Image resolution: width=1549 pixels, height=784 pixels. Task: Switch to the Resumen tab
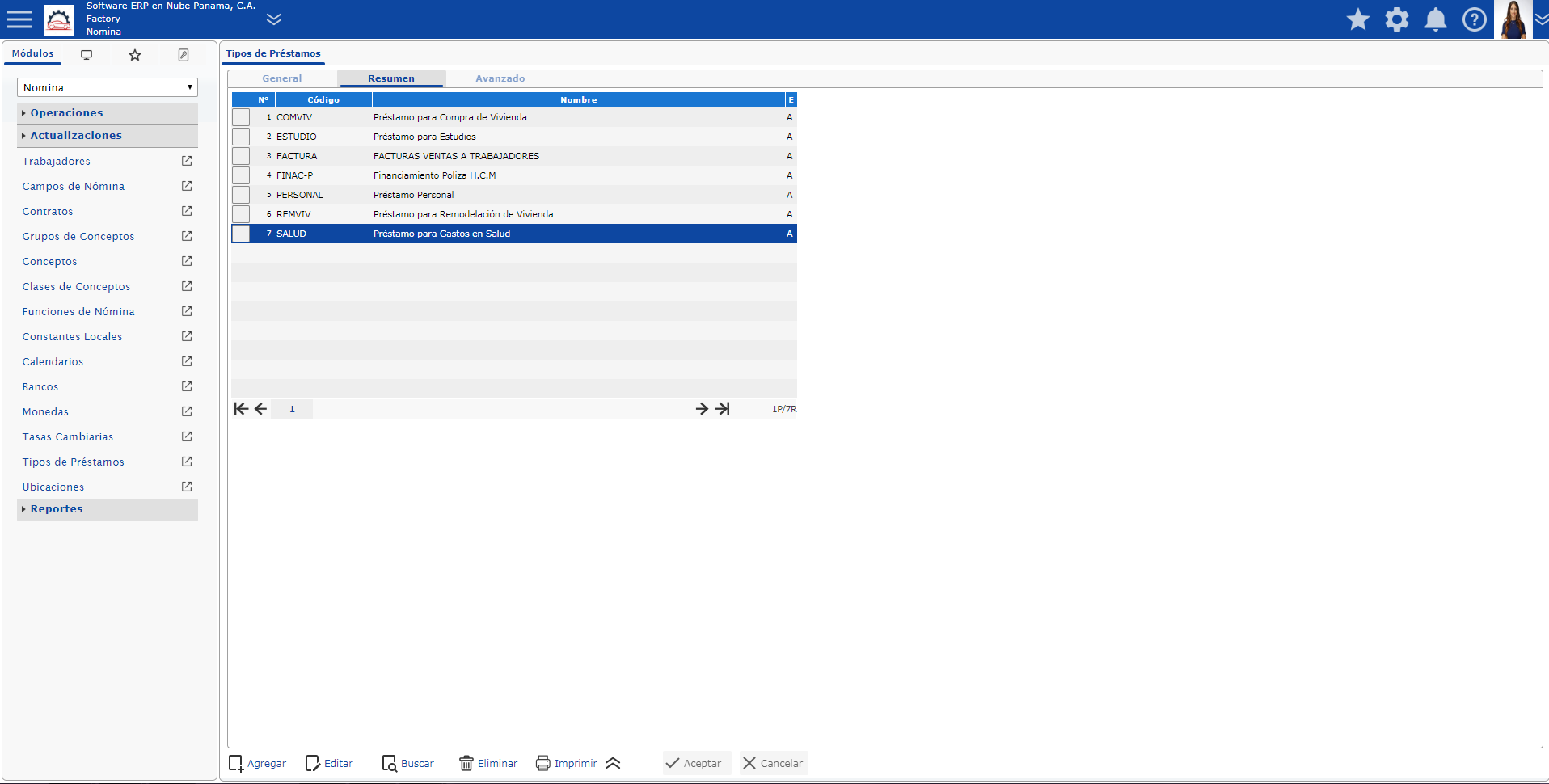pos(391,78)
